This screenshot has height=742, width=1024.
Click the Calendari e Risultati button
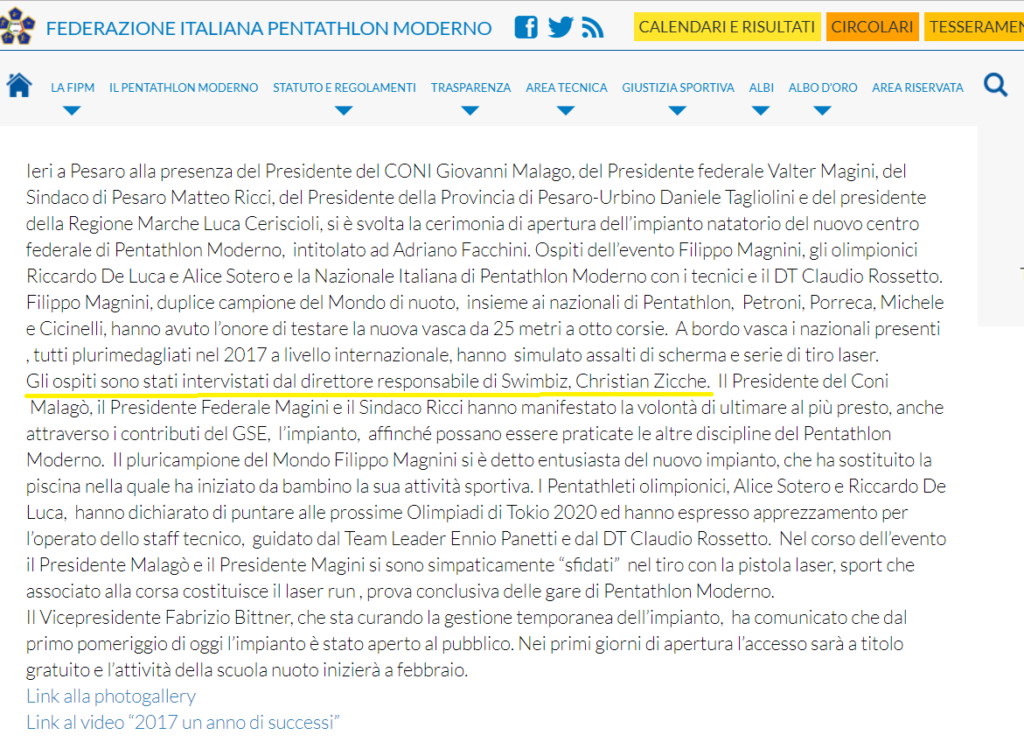coord(727,27)
